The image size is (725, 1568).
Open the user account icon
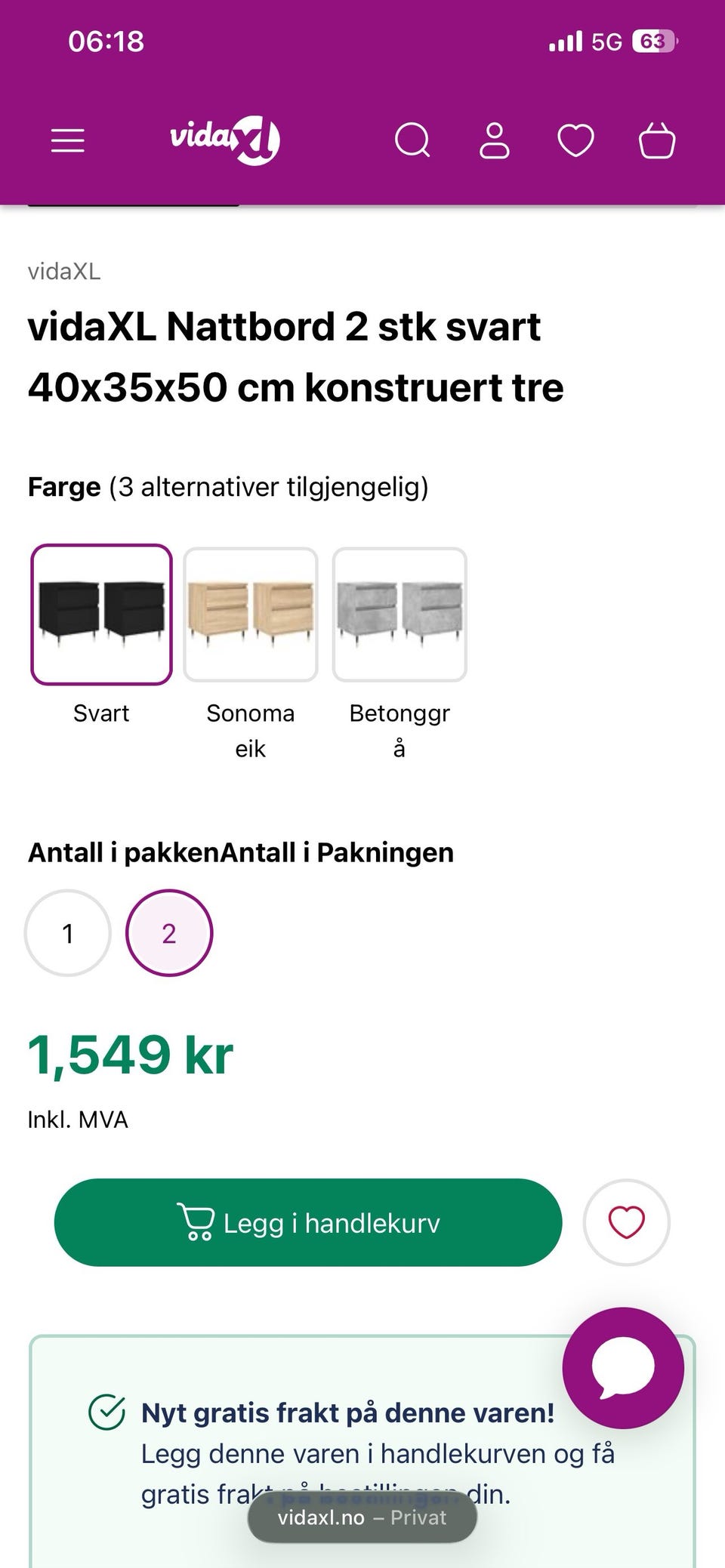pos(495,140)
